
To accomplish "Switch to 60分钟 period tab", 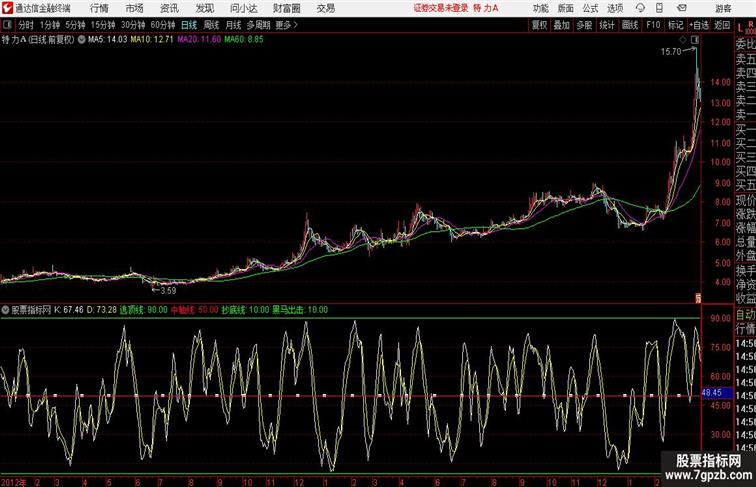I will (162, 25).
